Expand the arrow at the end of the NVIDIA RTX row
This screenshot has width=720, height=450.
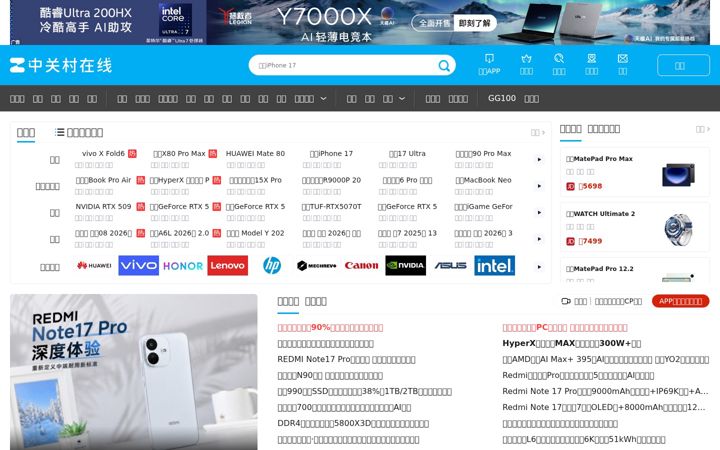pos(540,213)
